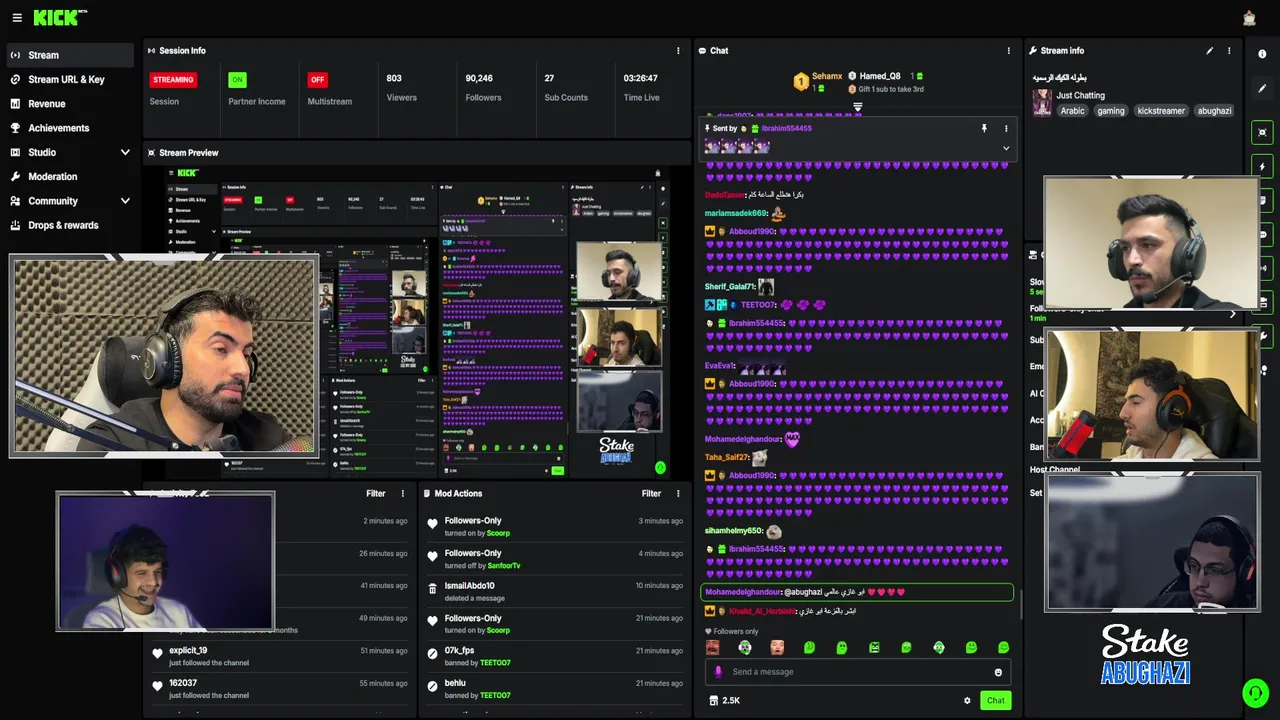Open the Just Chatting category thumbnail
1280x720 pixels.
click(1042, 102)
